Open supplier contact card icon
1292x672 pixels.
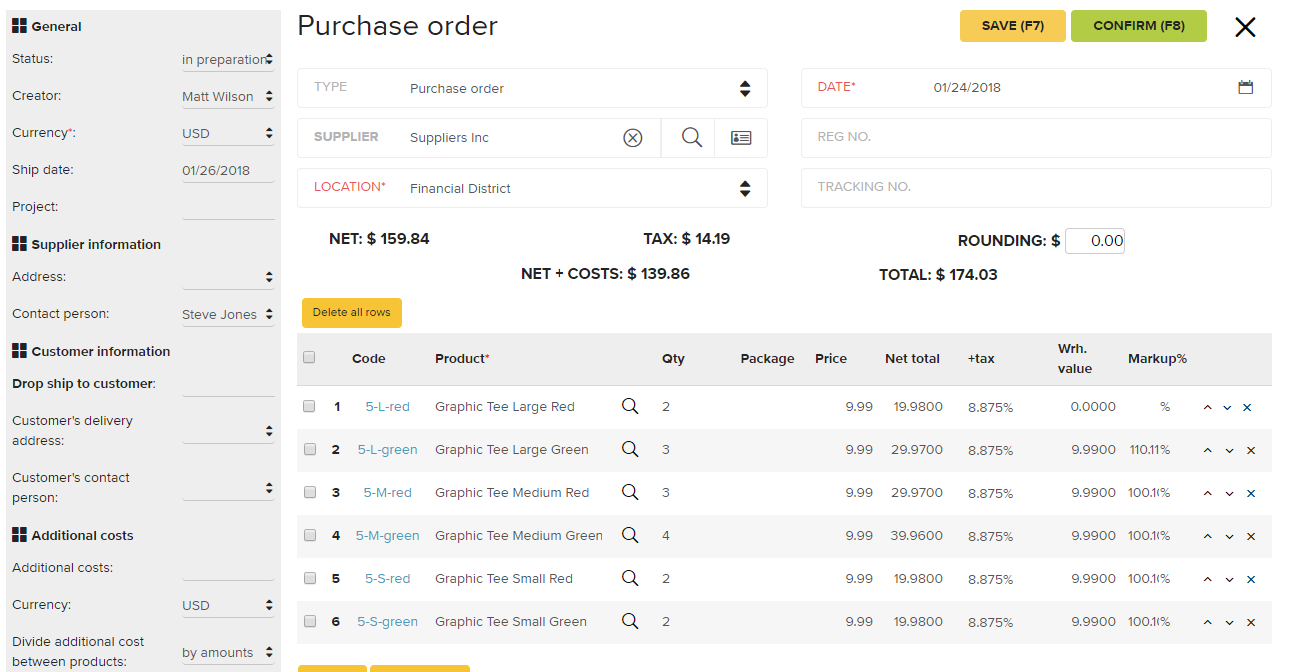(741, 138)
